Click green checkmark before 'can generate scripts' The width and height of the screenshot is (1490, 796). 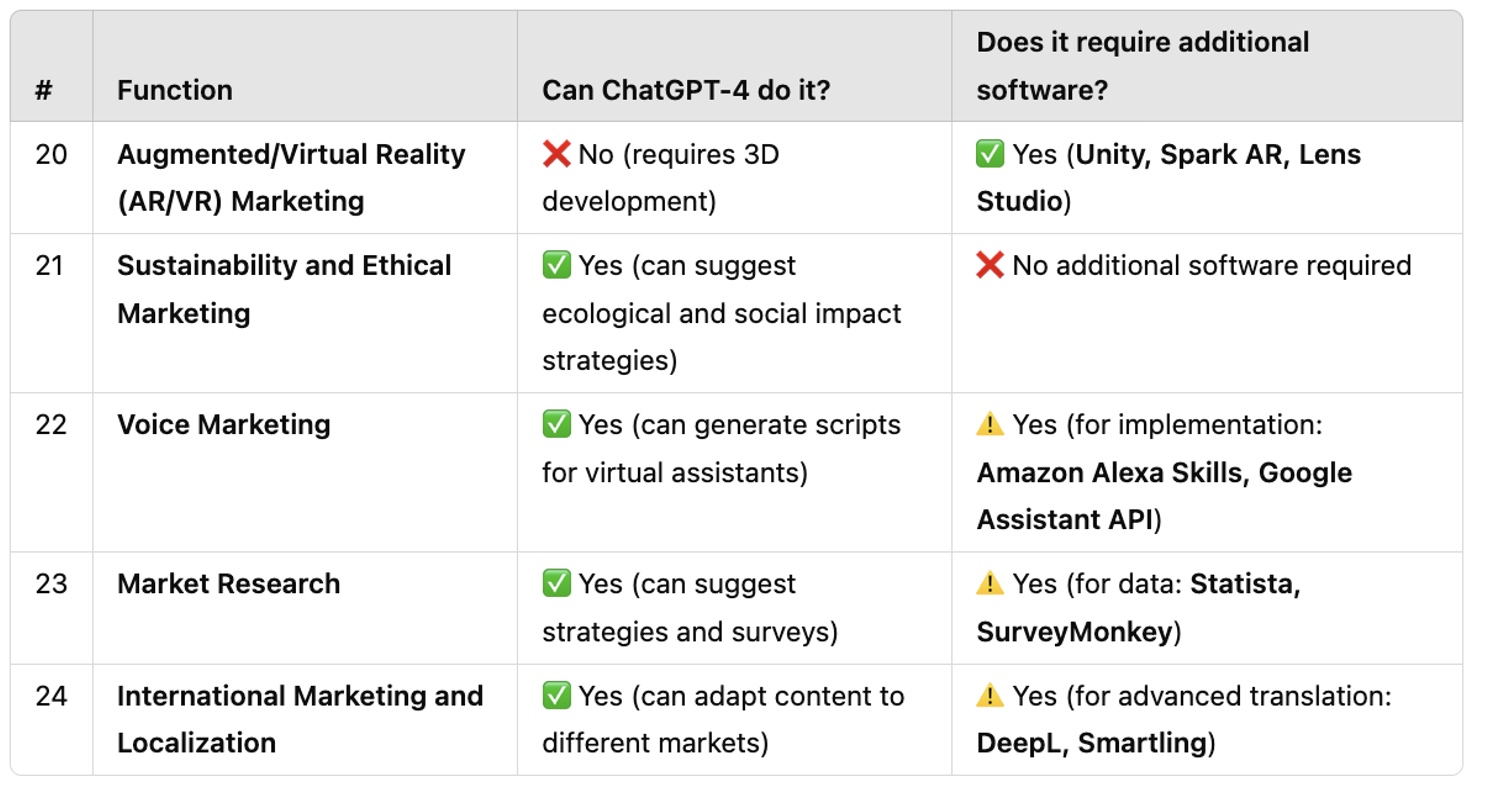point(556,425)
